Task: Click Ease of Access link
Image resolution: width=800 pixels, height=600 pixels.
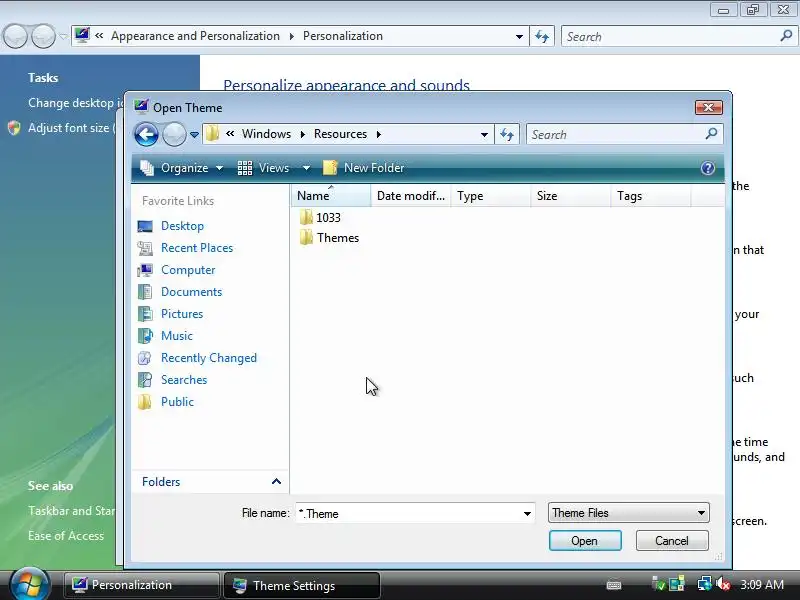Action: coord(66,536)
